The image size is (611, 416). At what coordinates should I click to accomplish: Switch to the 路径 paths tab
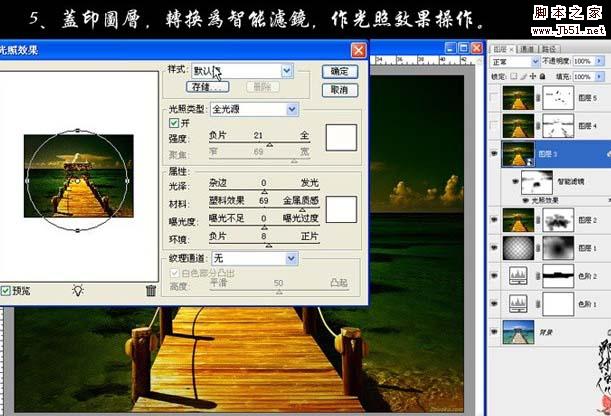[x=549, y=49]
